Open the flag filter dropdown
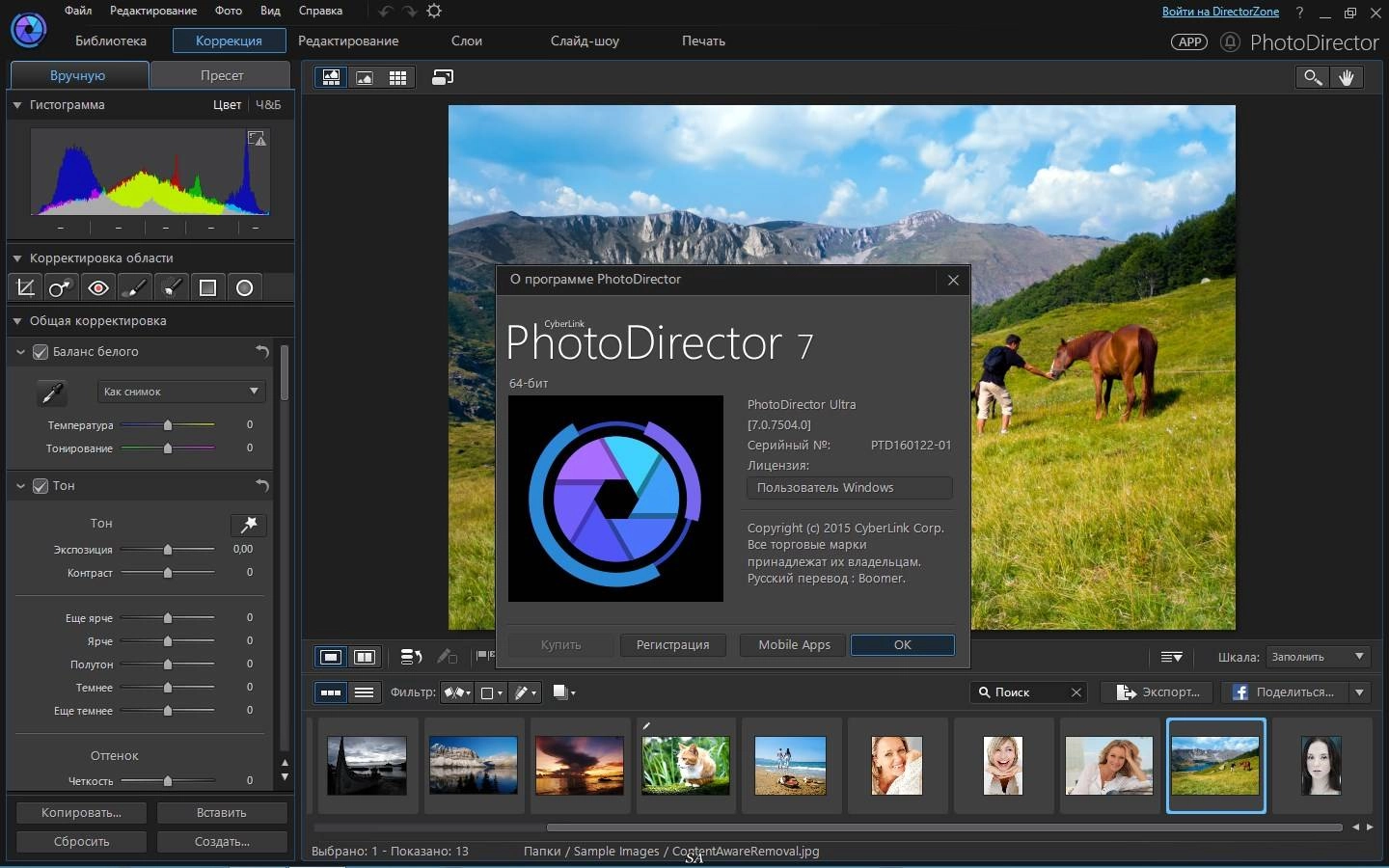Image resolution: width=1389 pixels, height=868 pixels. click(x=456, y=692)
